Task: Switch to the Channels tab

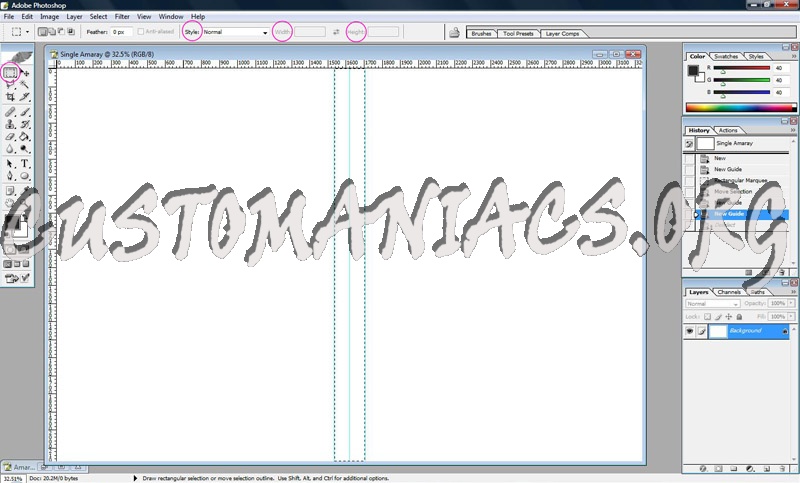Action: click(x=729, y=292)
